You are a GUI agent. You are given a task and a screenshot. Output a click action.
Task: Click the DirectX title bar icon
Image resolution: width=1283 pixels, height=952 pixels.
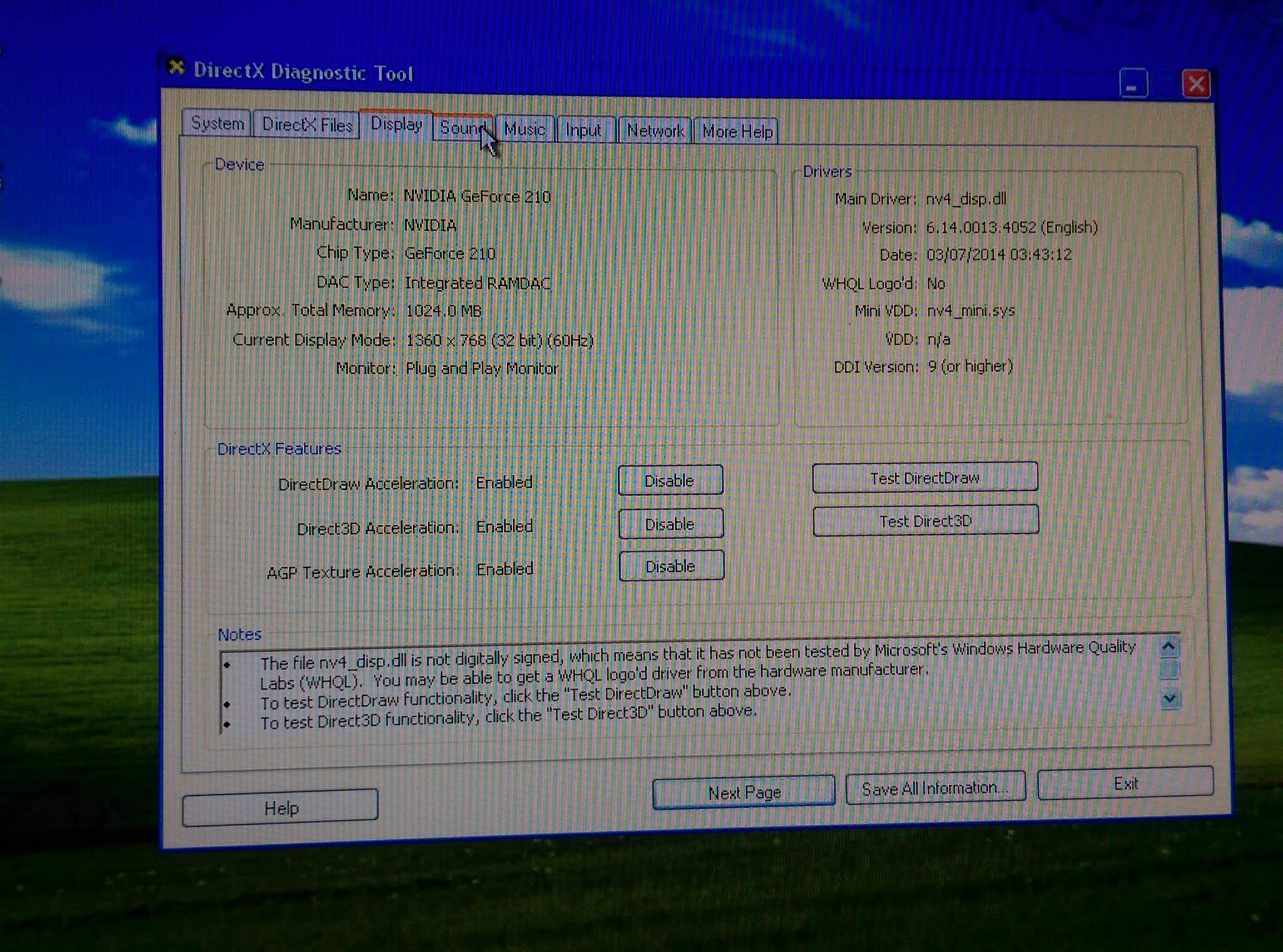point(177,66)
